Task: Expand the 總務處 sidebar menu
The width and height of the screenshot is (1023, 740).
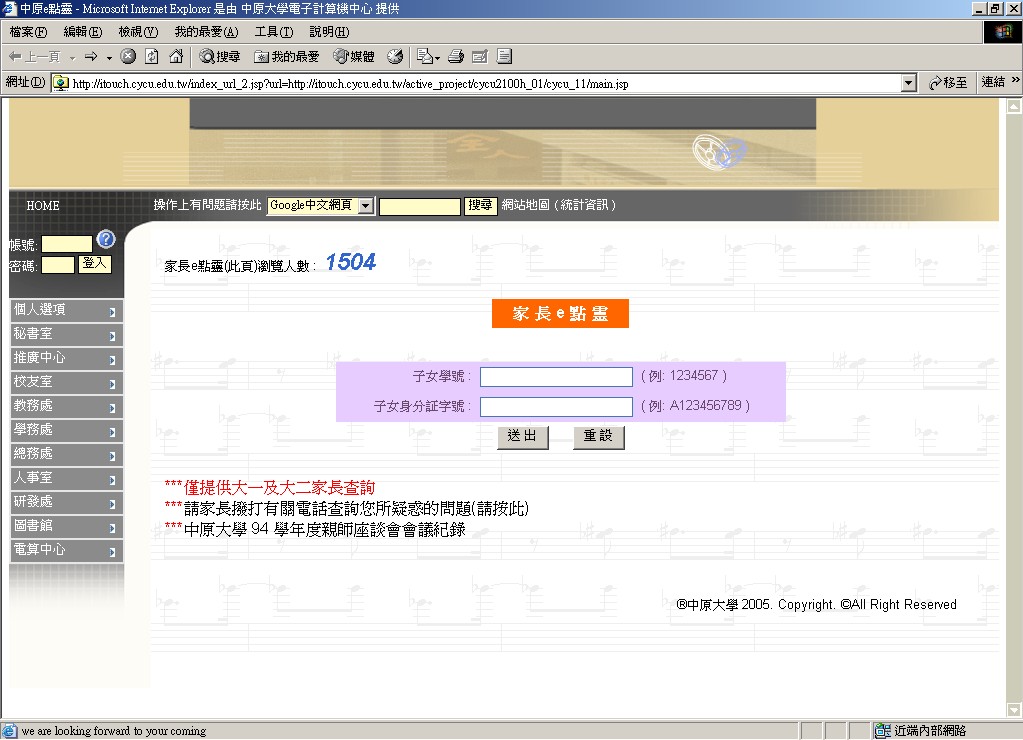Action: click(66, 454)
